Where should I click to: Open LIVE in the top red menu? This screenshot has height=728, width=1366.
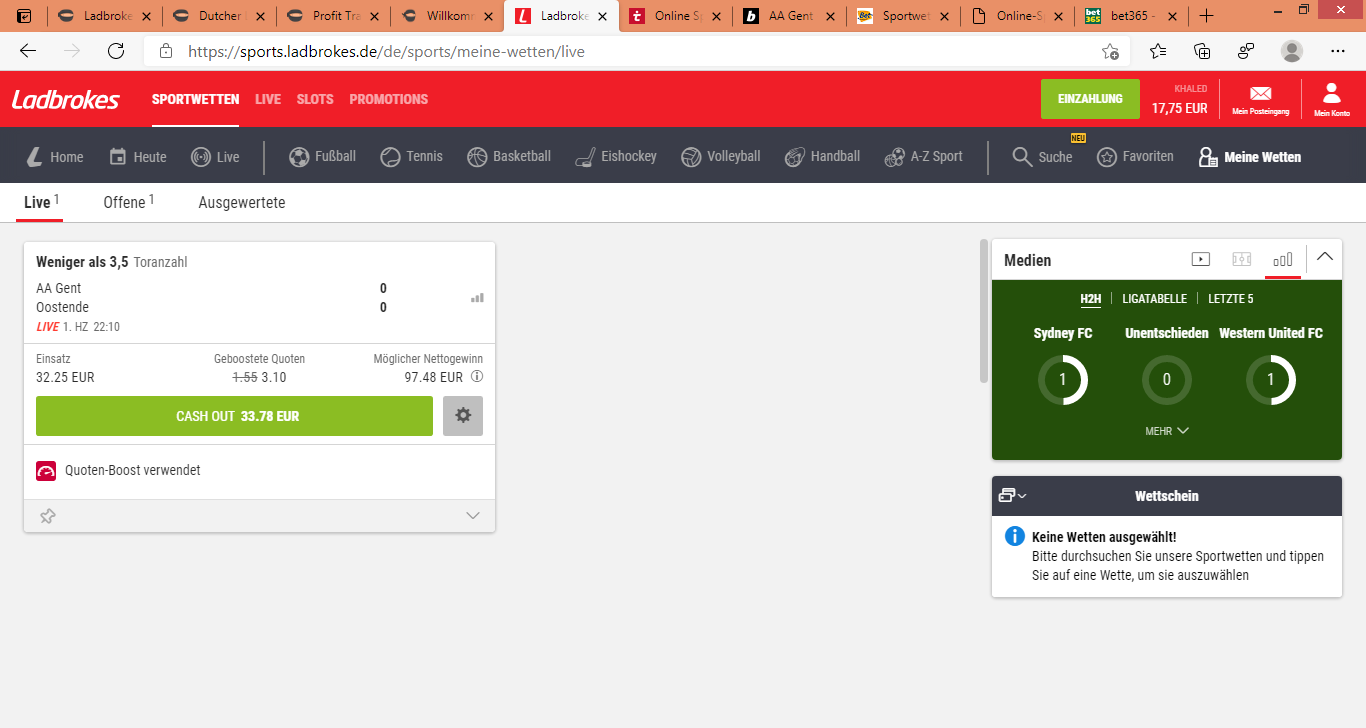268,99
